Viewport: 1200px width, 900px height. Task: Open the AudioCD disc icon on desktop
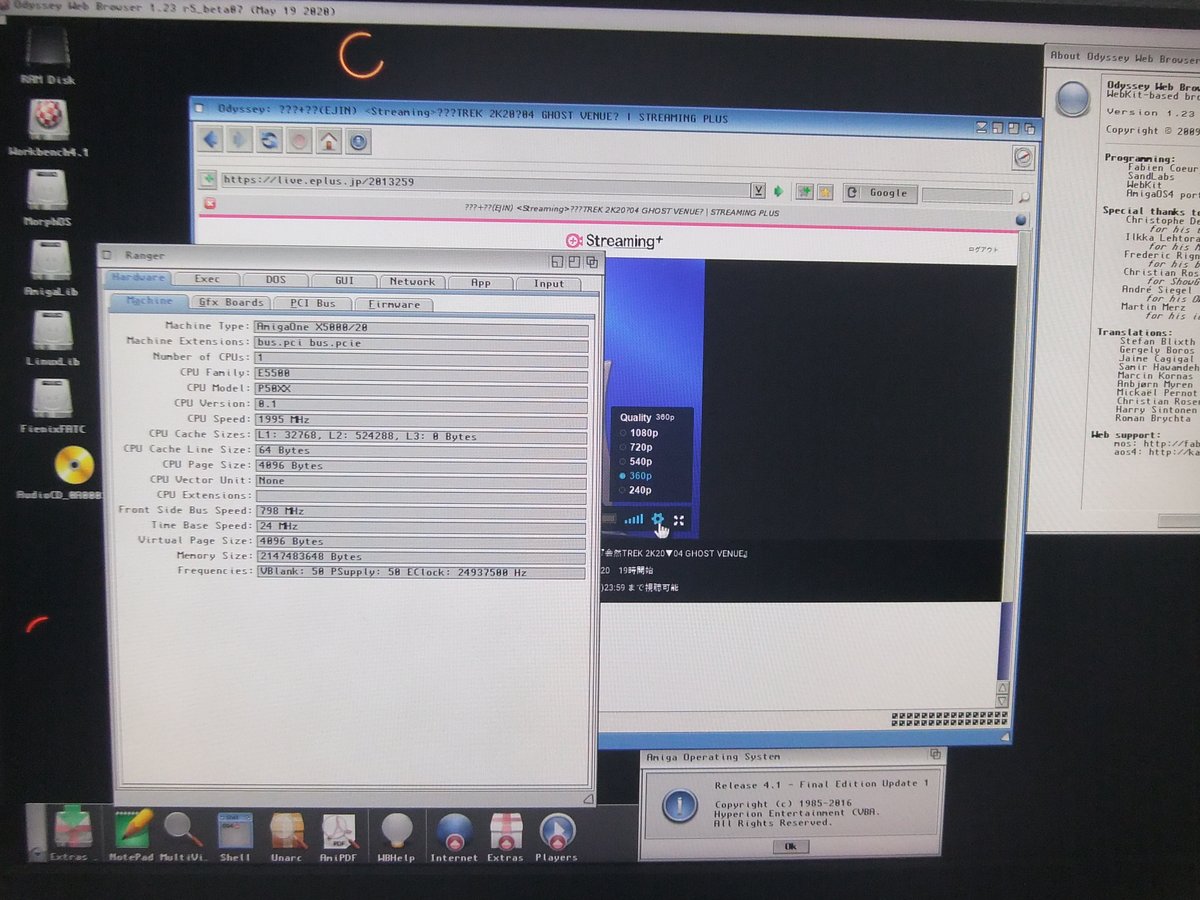[72, 472]
